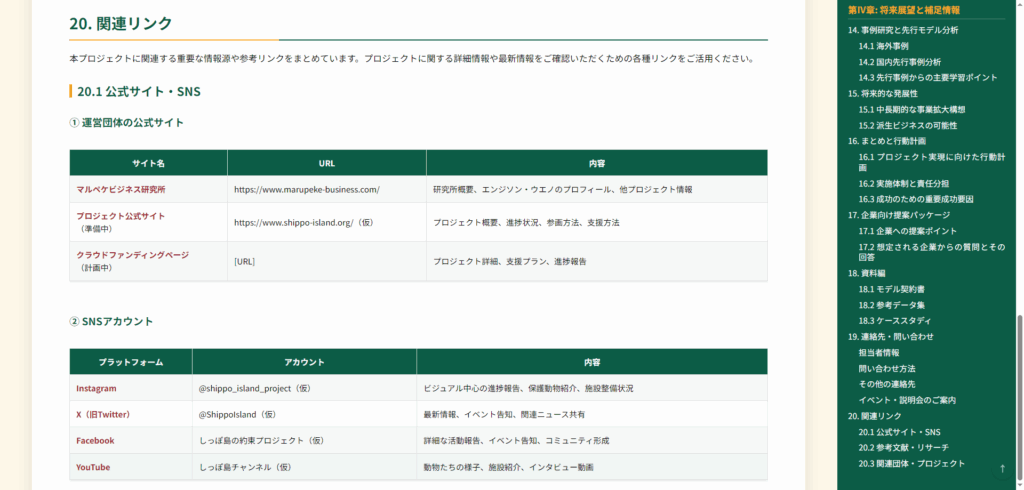
Task: Go to 14. 事例研究と先行モデル分析 in sidebar
Action: pyautogui.click(x=903, y=30)
